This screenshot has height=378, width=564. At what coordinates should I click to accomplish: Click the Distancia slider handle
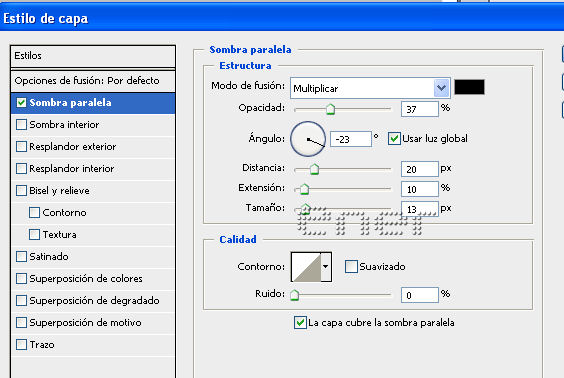coord(314,169)
